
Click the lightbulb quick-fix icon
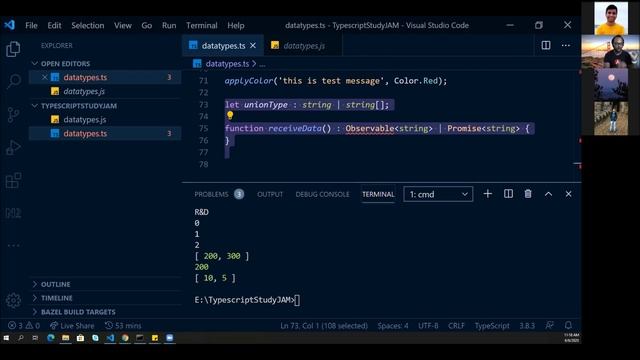coord(230,116)
